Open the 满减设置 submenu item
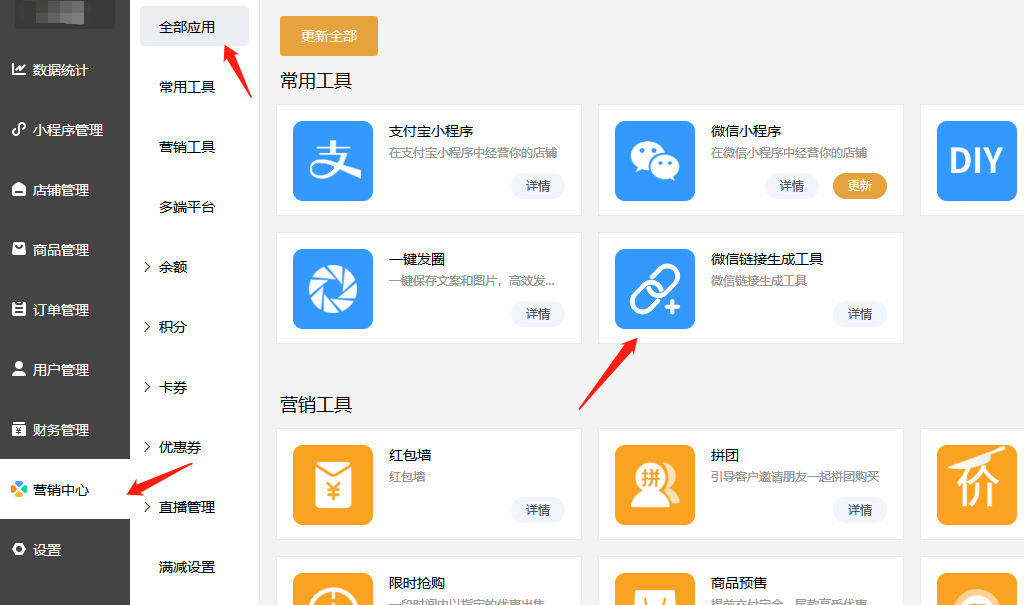 [x=187, y=567]
